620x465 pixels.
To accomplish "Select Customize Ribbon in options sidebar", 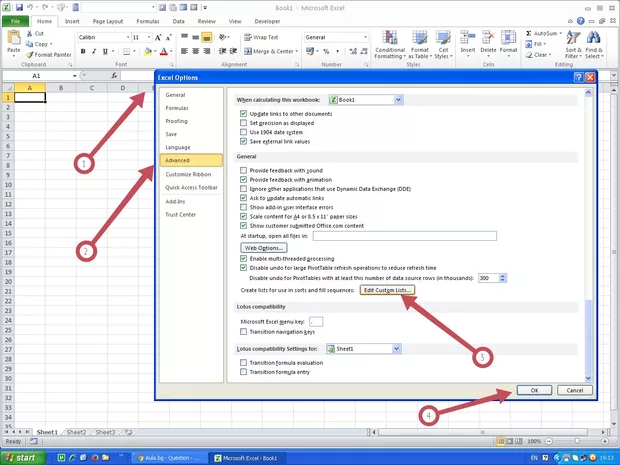I will pyautogui.click(x=188, y=174).
